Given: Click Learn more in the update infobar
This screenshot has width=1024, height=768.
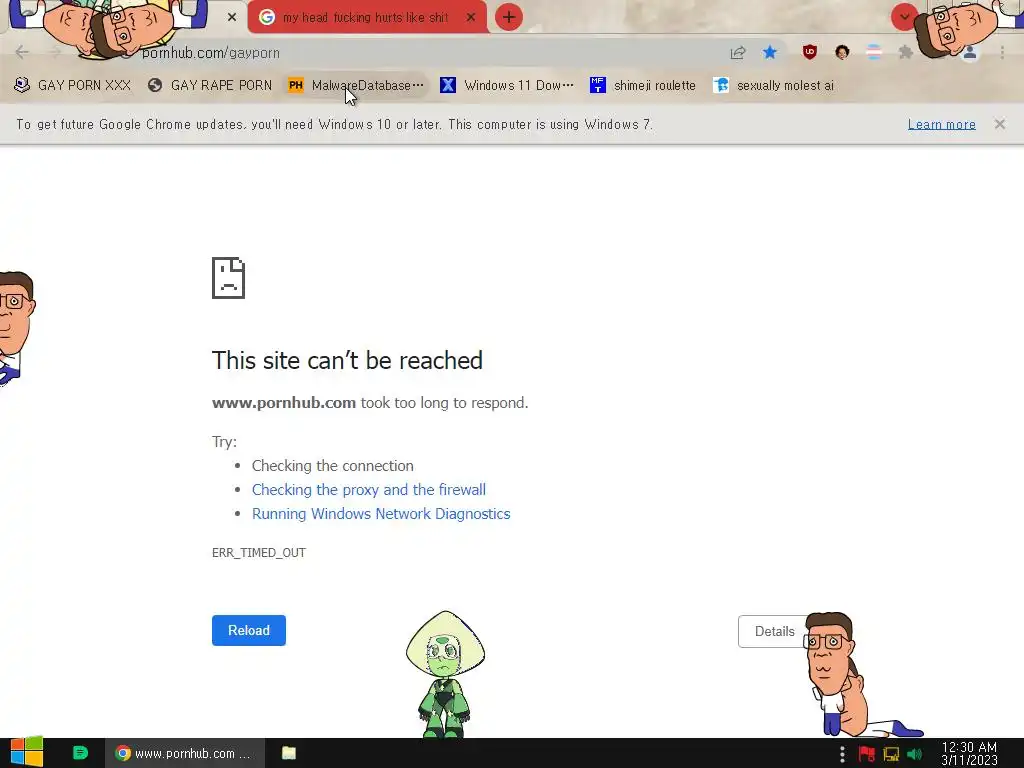Looking at the screenshot, I should click(x=942, y=124).
